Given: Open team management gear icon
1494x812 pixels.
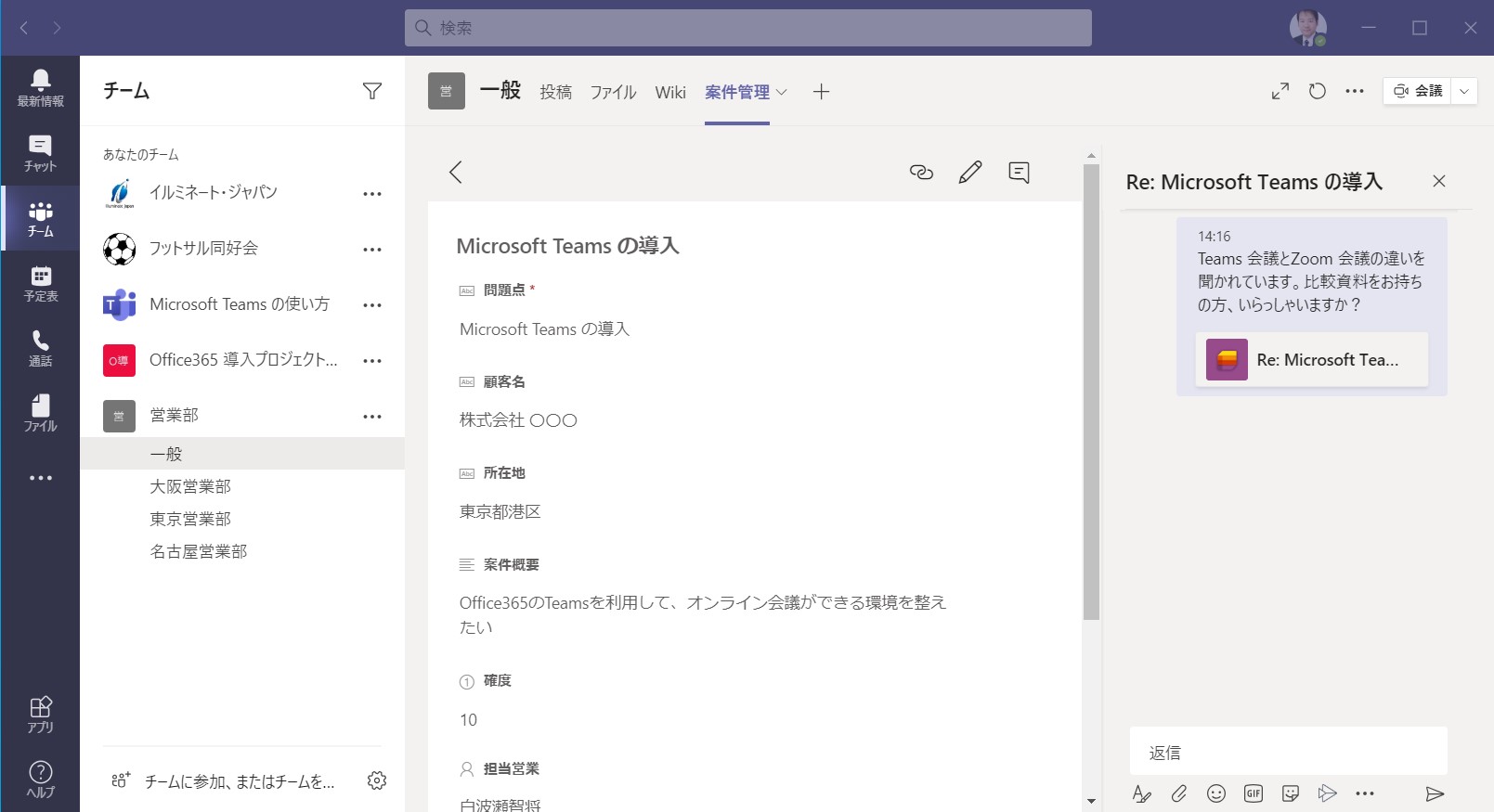Looking at the screenshot, I should point(377,780).
